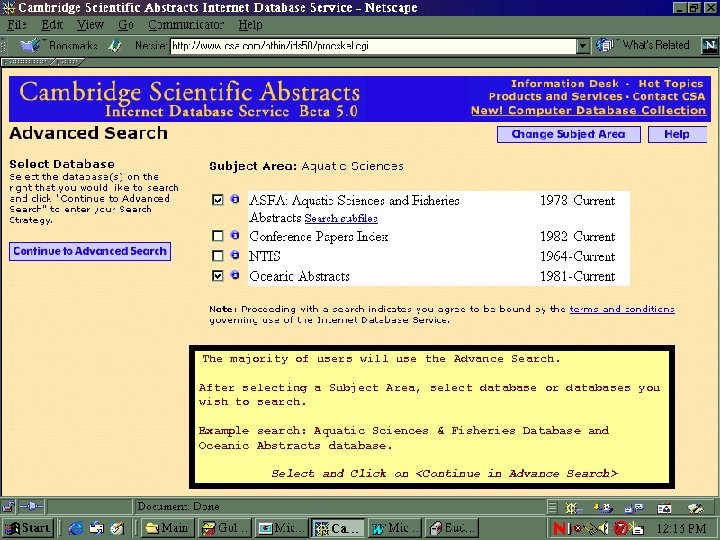Click the page proxy icon beside Netsite
The width and height of the screenshot is (720, 540).
click(115, 45)
